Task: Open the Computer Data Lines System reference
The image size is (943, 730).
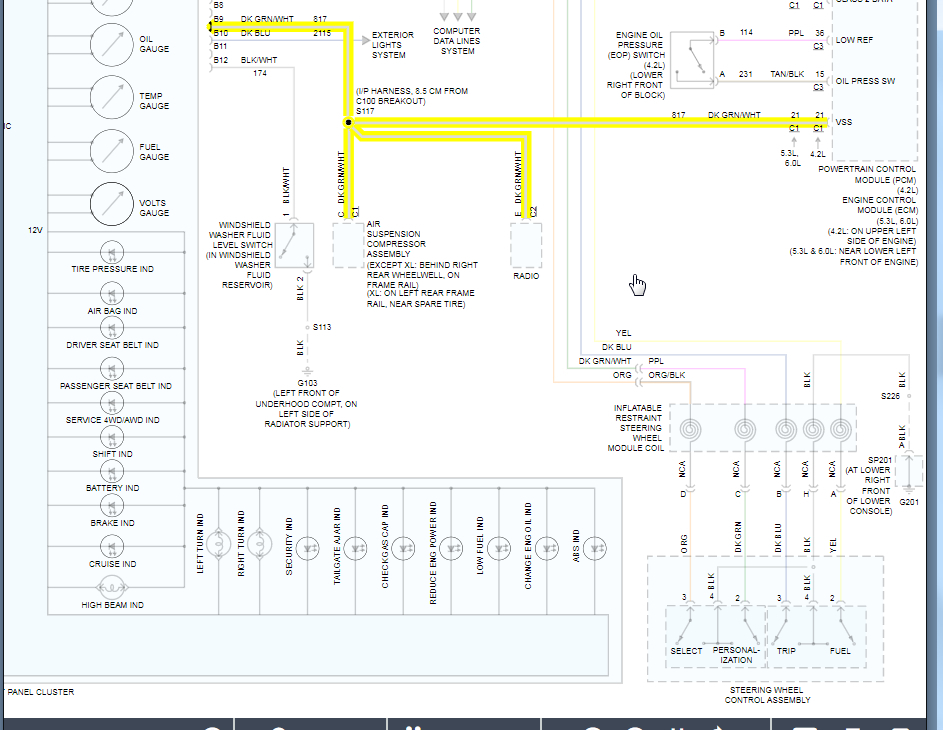Action: click(x=457, y=41)
